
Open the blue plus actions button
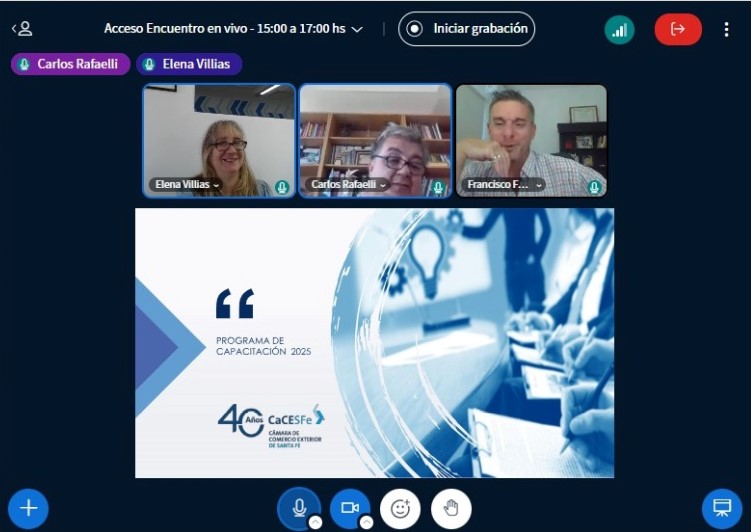pos(28,508)
